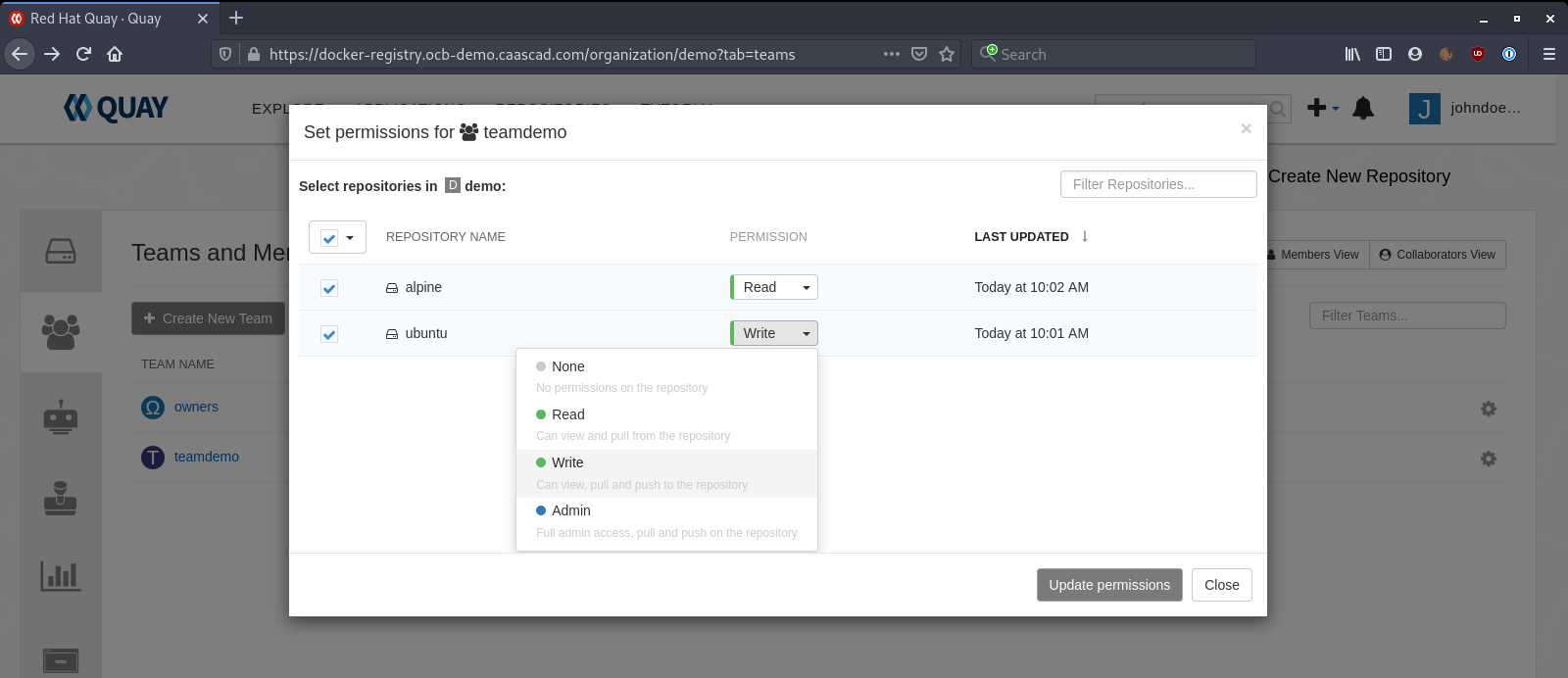Sort by the REPOSITORY NAME column
The width and height of the screenshot is (1568, 678).
pyautogui.click(x=446, y=237)
